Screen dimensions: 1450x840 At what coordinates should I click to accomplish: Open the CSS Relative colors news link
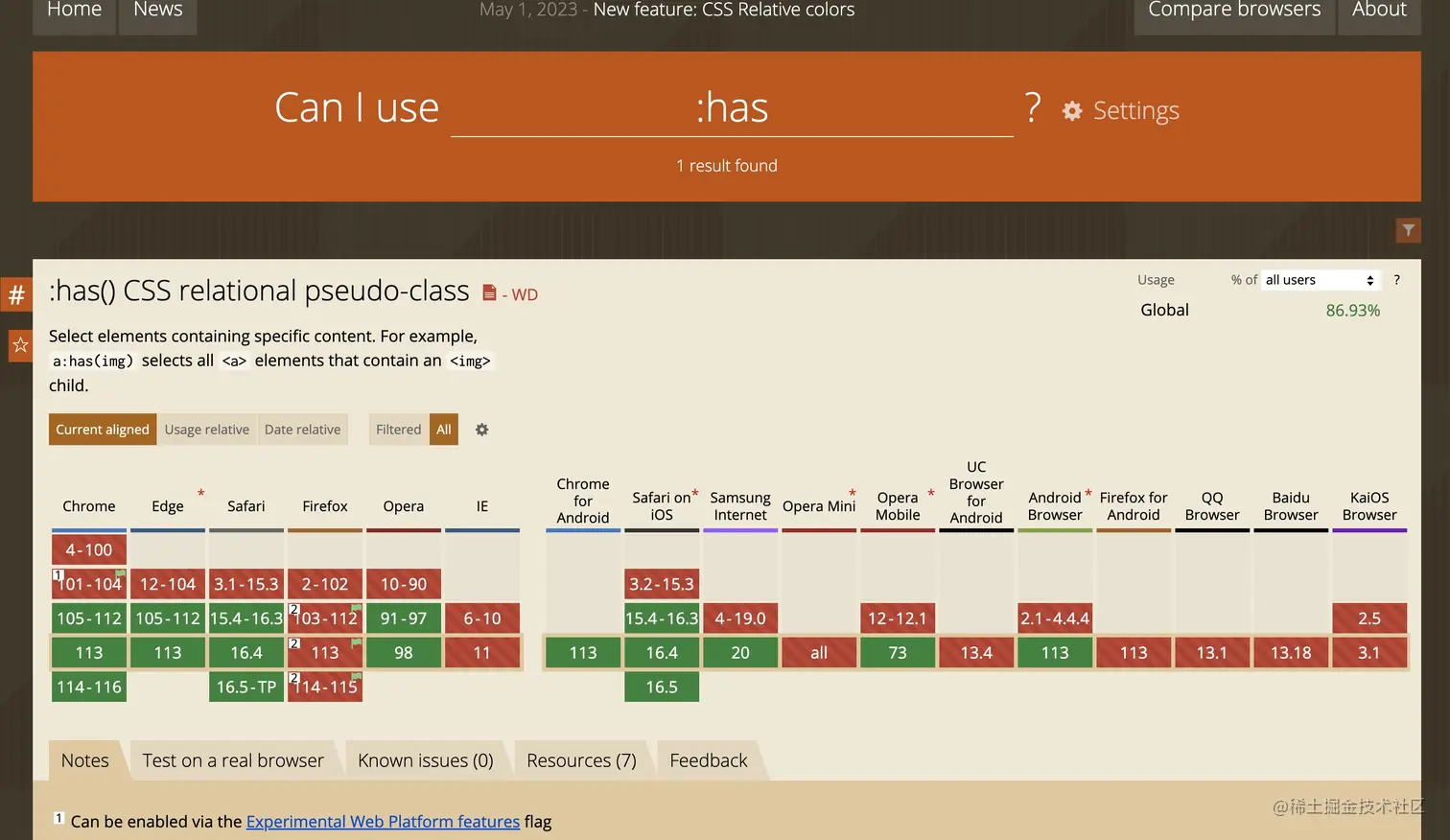724,10
